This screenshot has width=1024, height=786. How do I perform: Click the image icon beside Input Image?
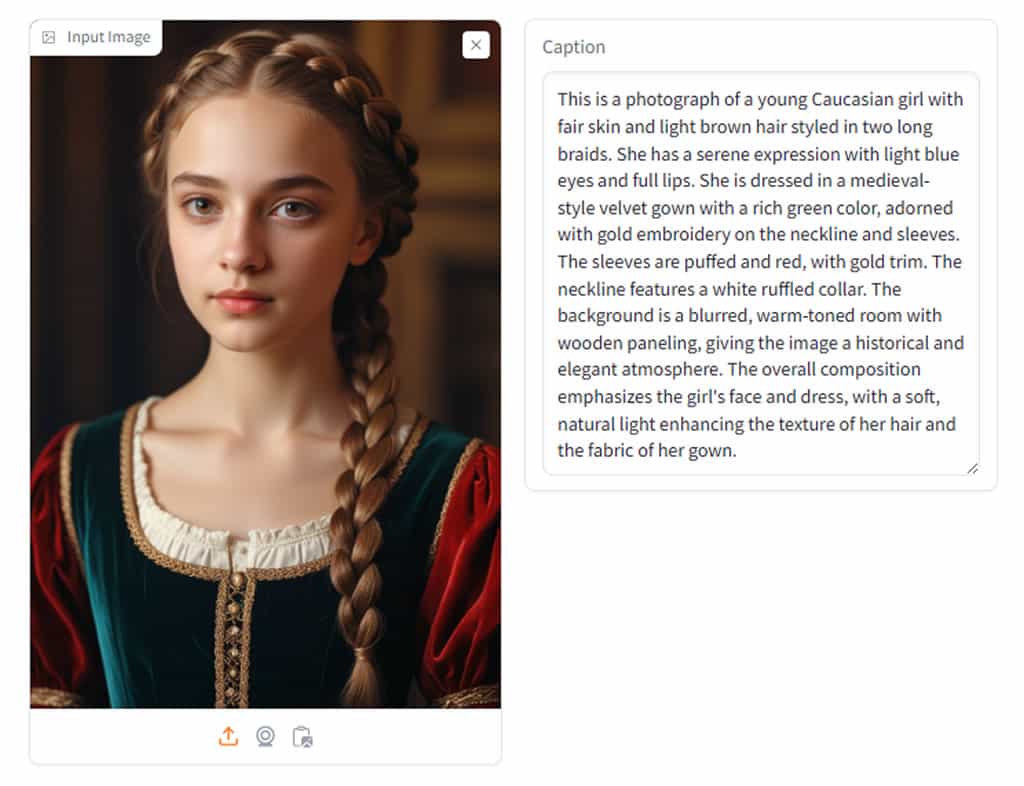pos(49,38)
